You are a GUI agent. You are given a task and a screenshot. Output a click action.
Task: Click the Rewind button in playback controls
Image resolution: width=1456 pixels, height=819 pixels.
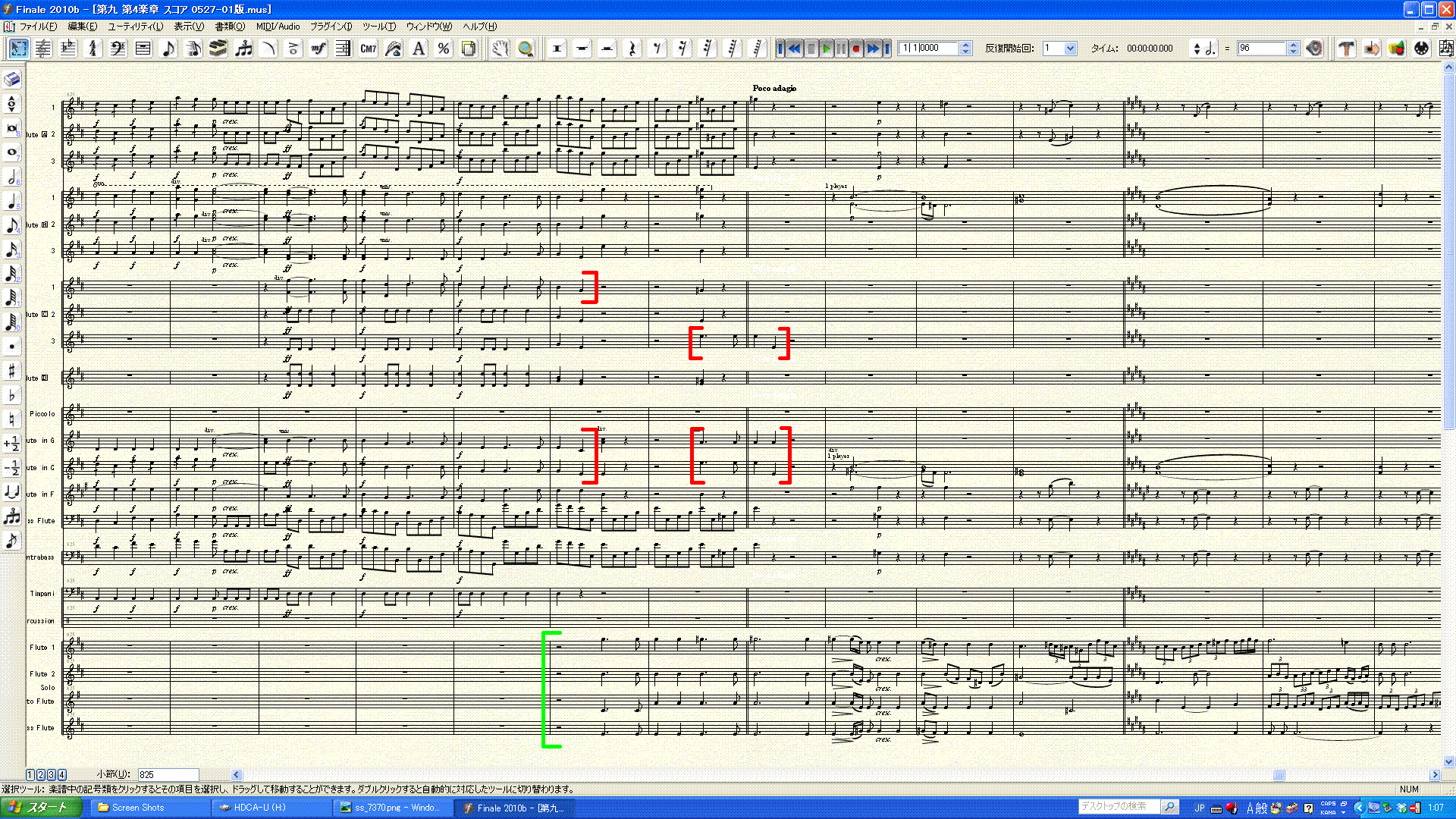pyautogui.click(x=795, y=49)
